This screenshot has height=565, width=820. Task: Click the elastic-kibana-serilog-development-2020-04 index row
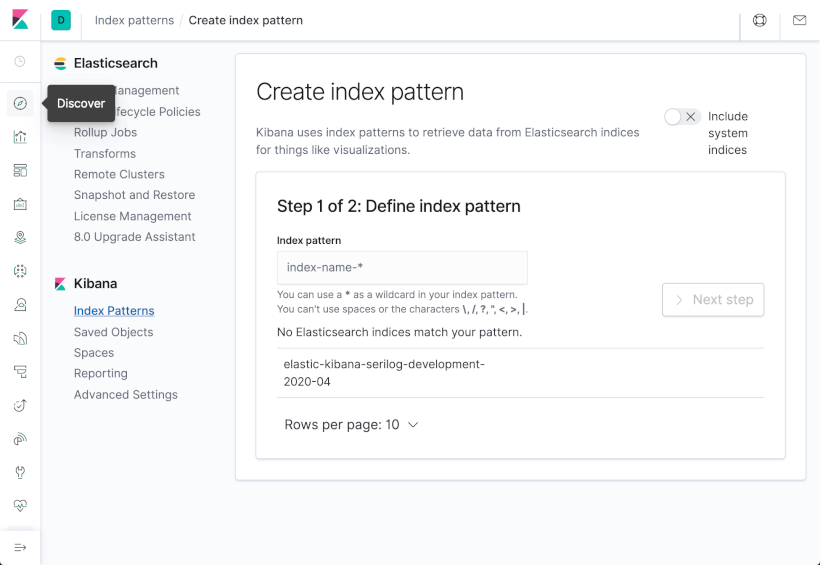(520, 373)
